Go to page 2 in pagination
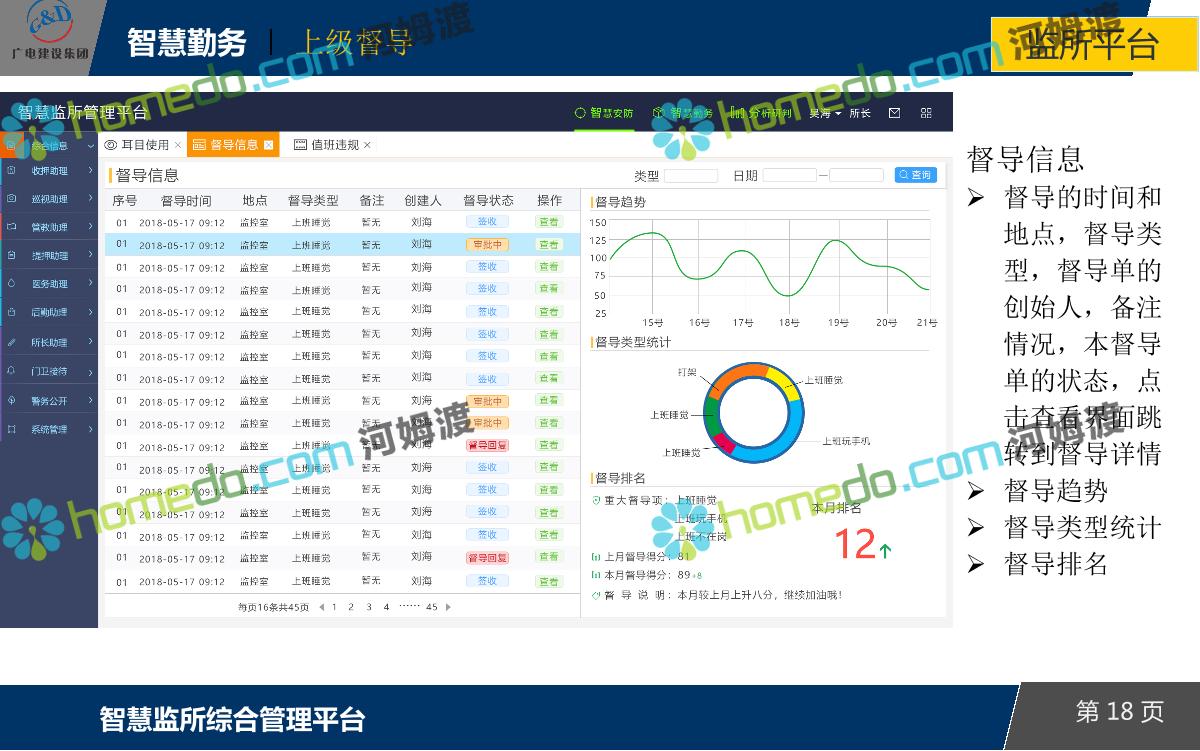Viewport: 1200px width, 751px height. 351,607
